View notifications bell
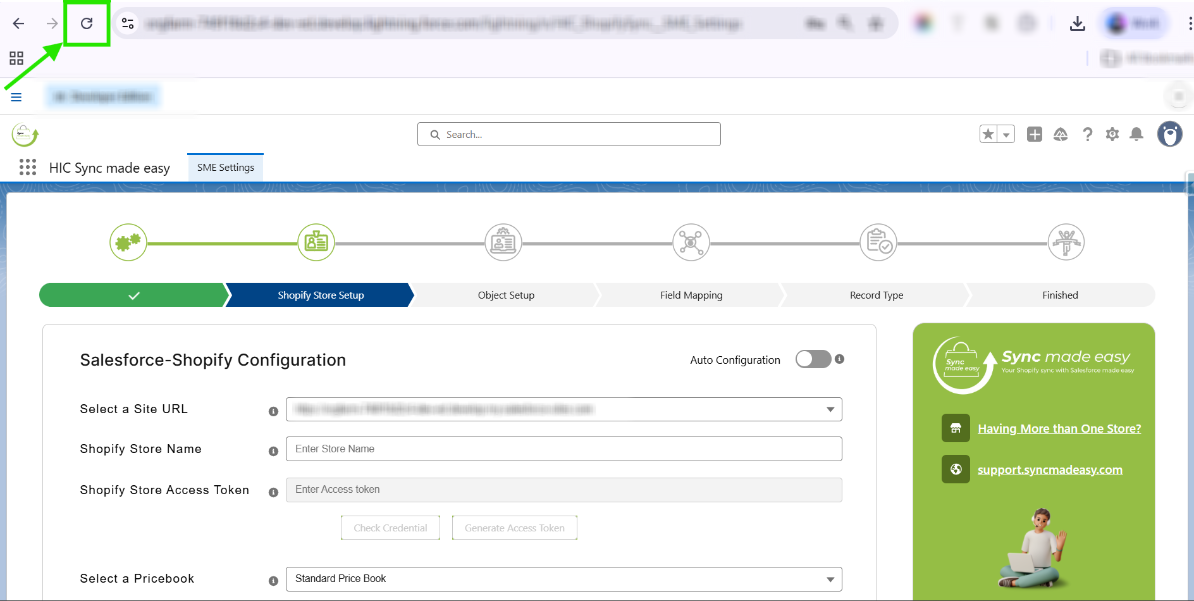 pyautogui.click(x=1136, y=134)
